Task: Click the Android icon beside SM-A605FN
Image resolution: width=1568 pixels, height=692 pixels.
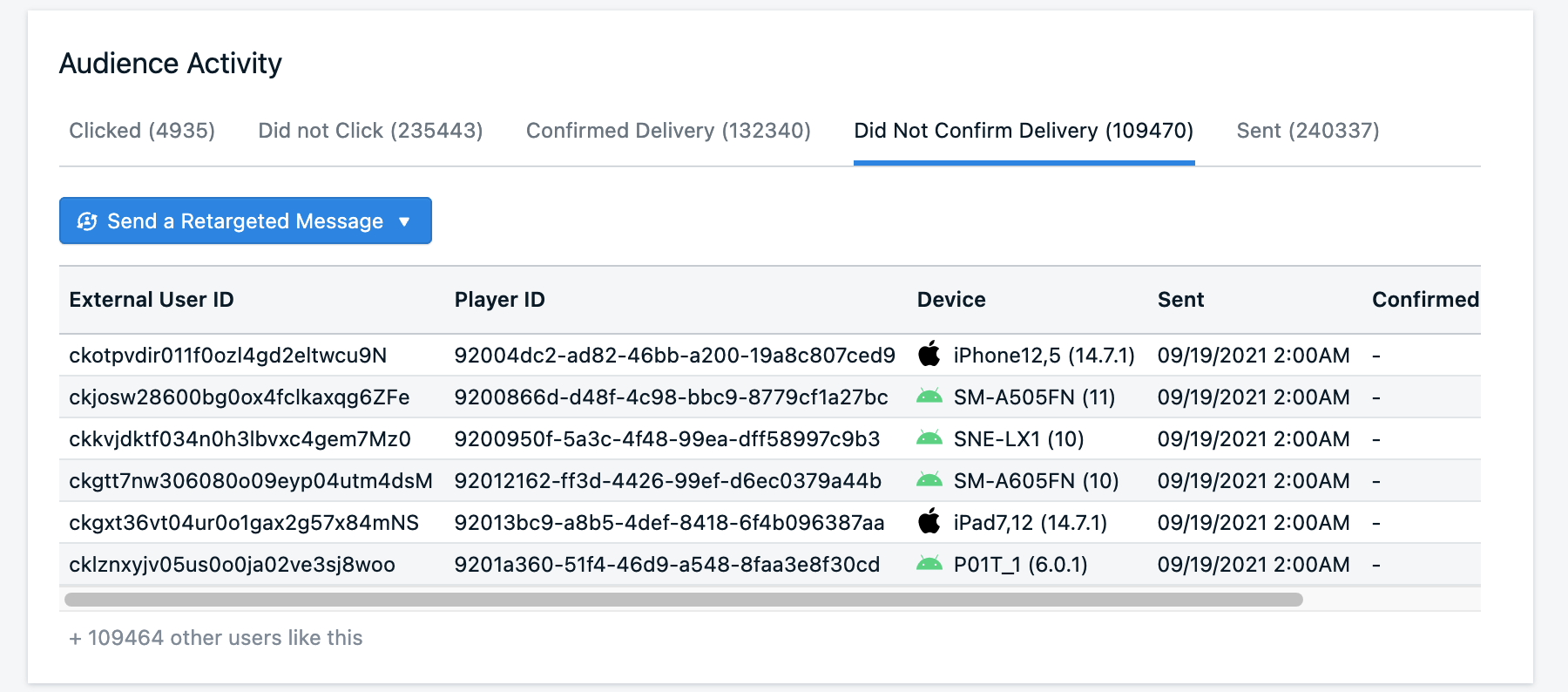Action: [x=929, y=480]
